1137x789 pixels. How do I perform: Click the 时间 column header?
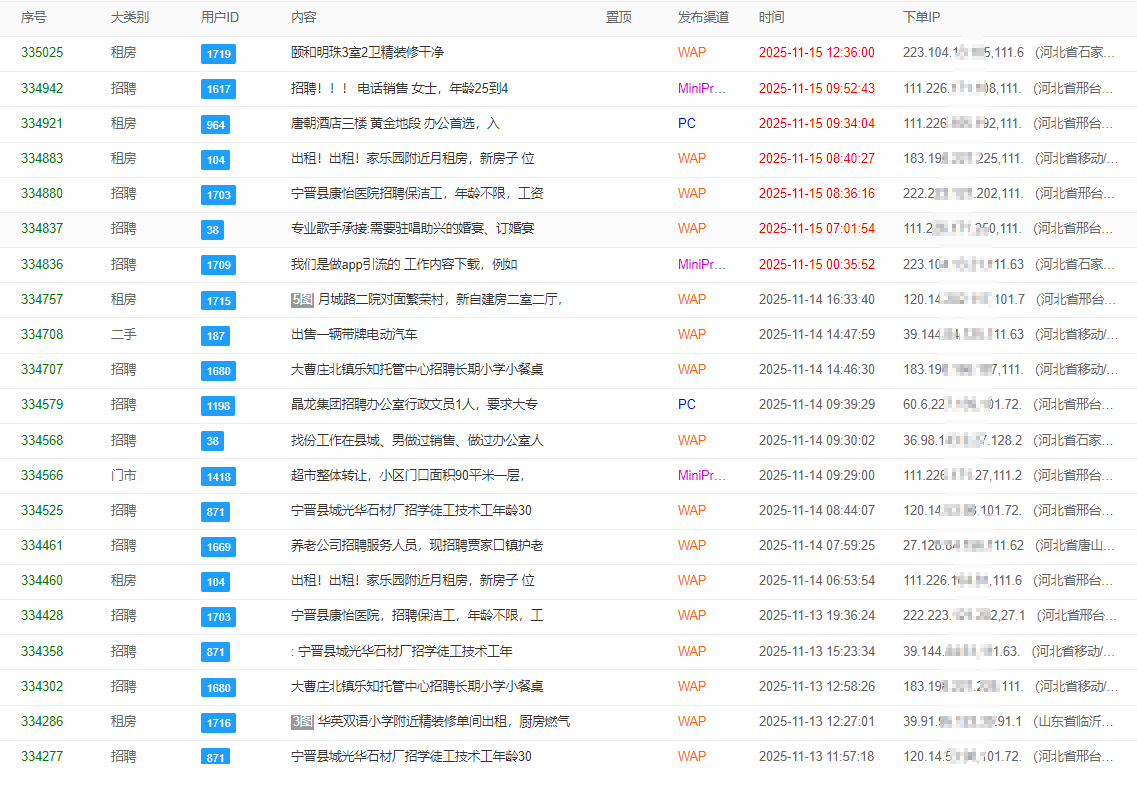[x=771, y=18]
